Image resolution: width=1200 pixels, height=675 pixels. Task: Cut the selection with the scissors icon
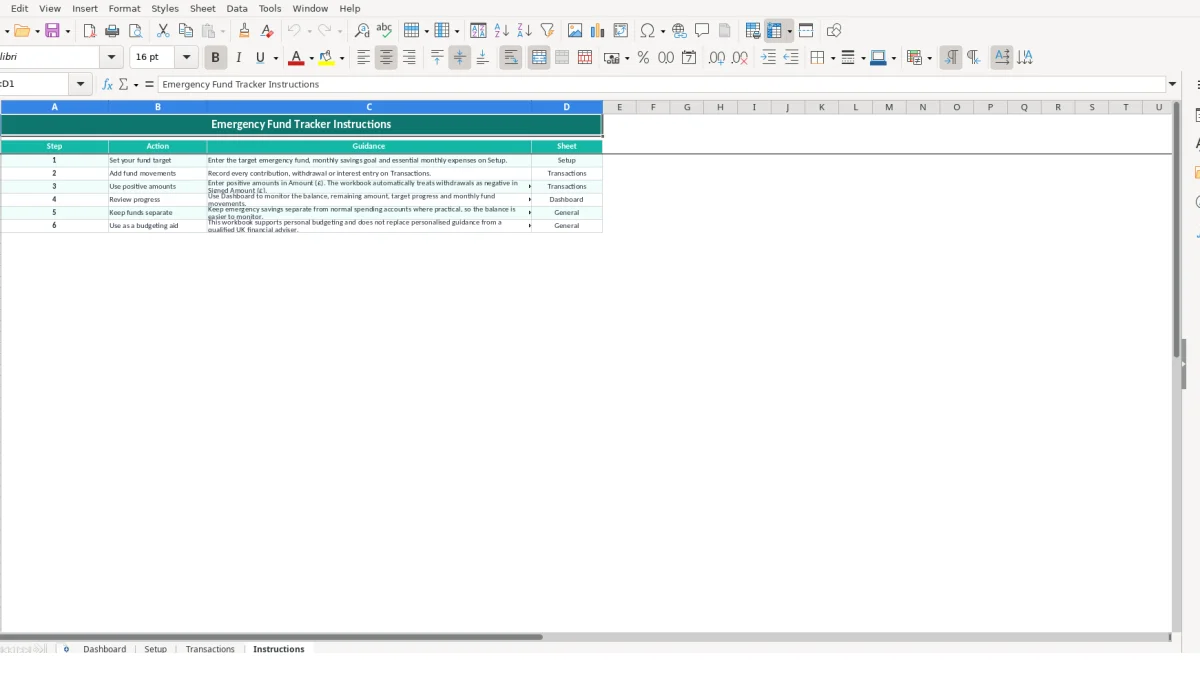pos(163,31)
